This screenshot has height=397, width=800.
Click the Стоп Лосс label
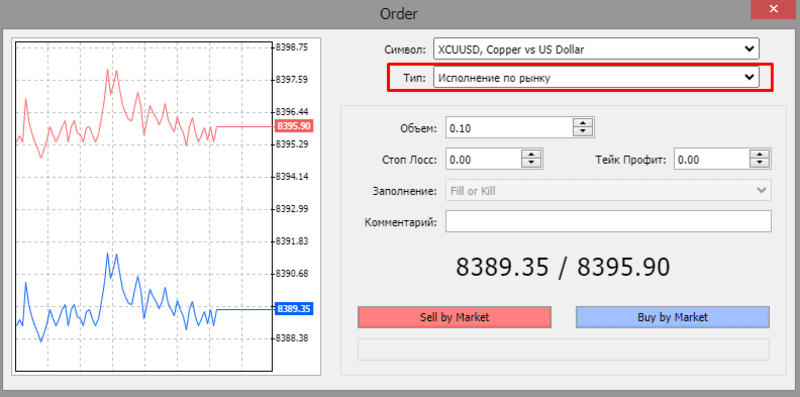tap(409, 160)
